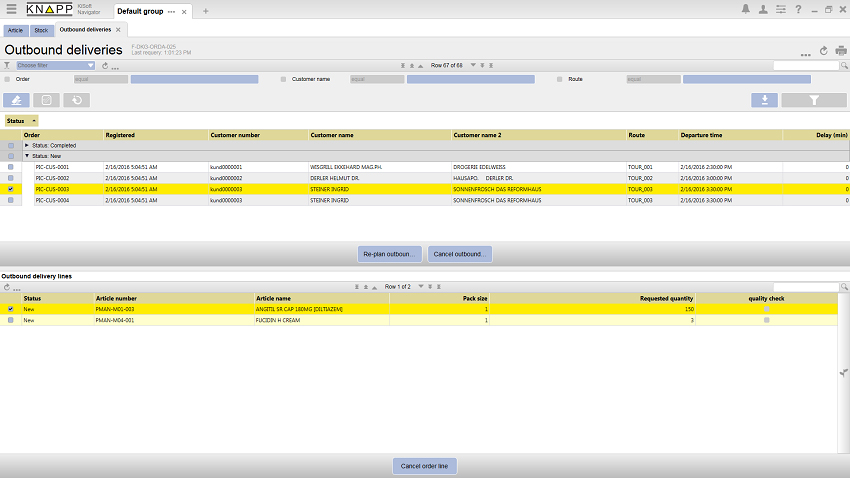Click the blue download export button

pos(764,100)
